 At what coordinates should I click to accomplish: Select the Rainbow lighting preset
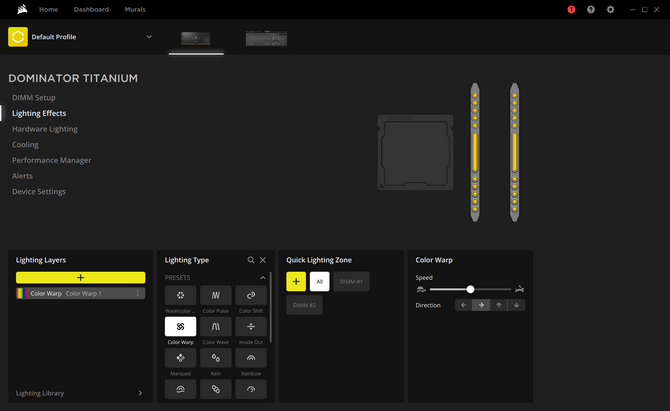coord(251,358)
